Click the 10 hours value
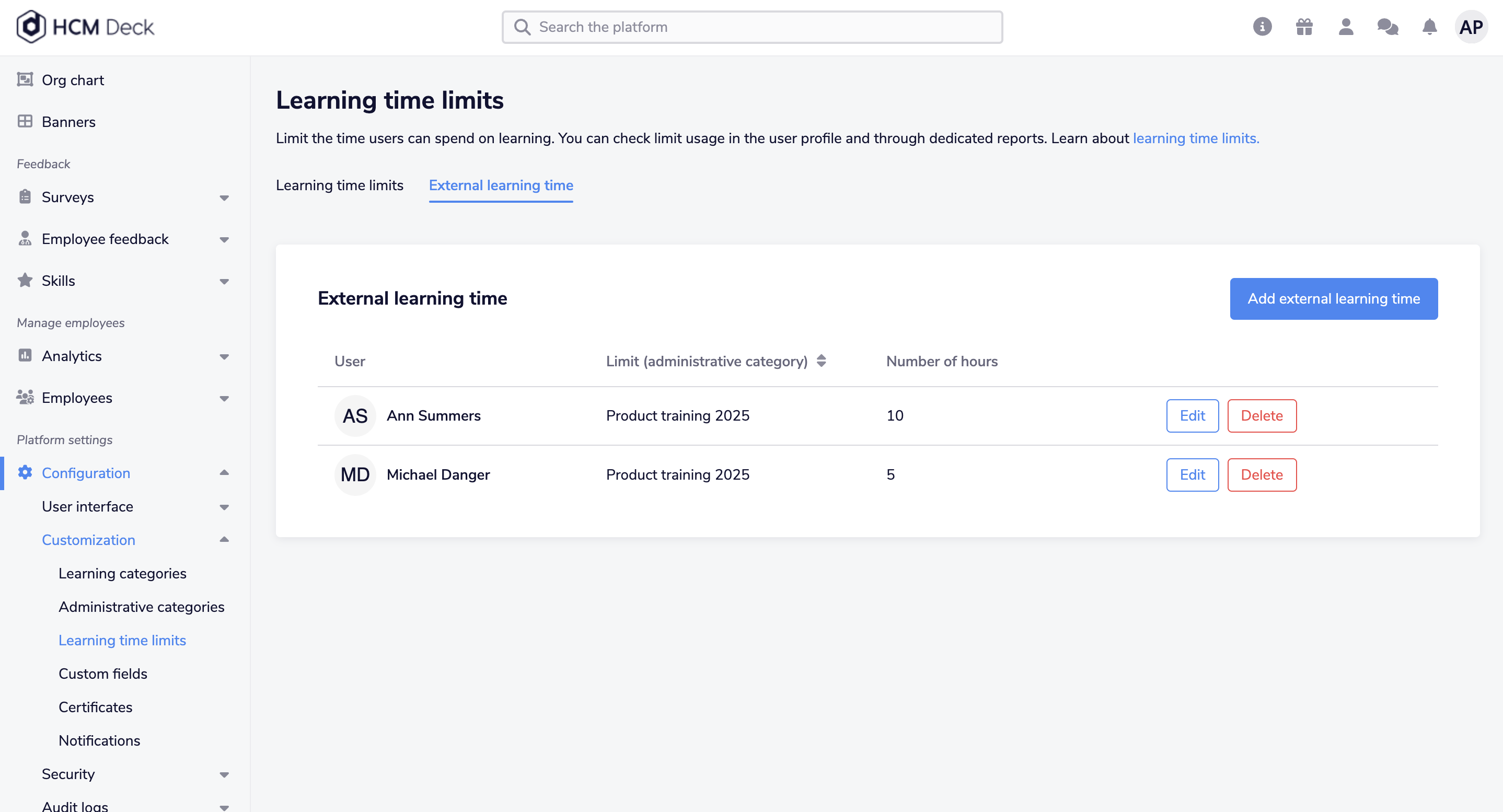Image resolution: width=1503 pixels, height=812 pixels. point(895,416)
